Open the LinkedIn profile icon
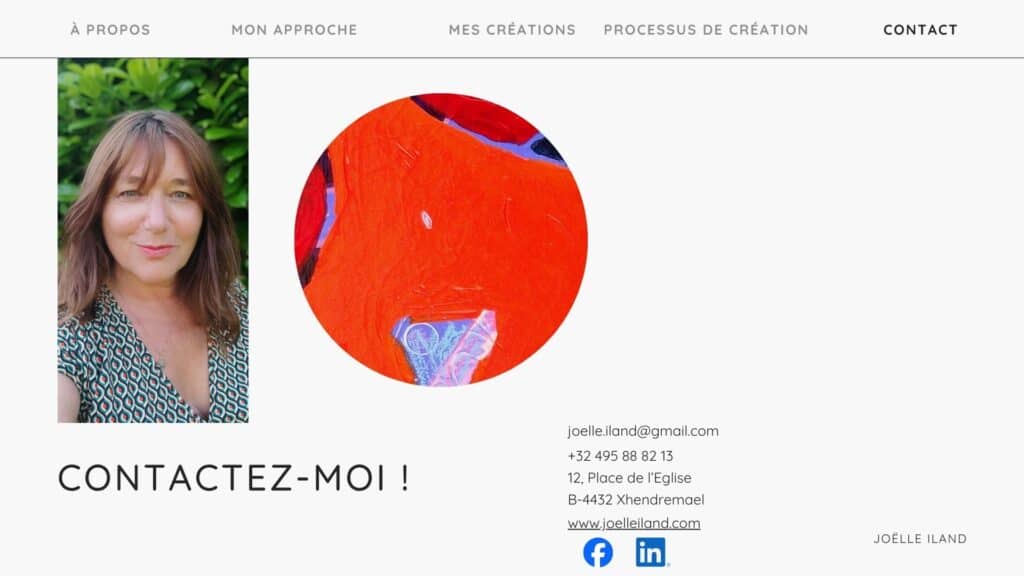Image resolution: width=1024 pixels, height=576 pixels. (651, 552)
